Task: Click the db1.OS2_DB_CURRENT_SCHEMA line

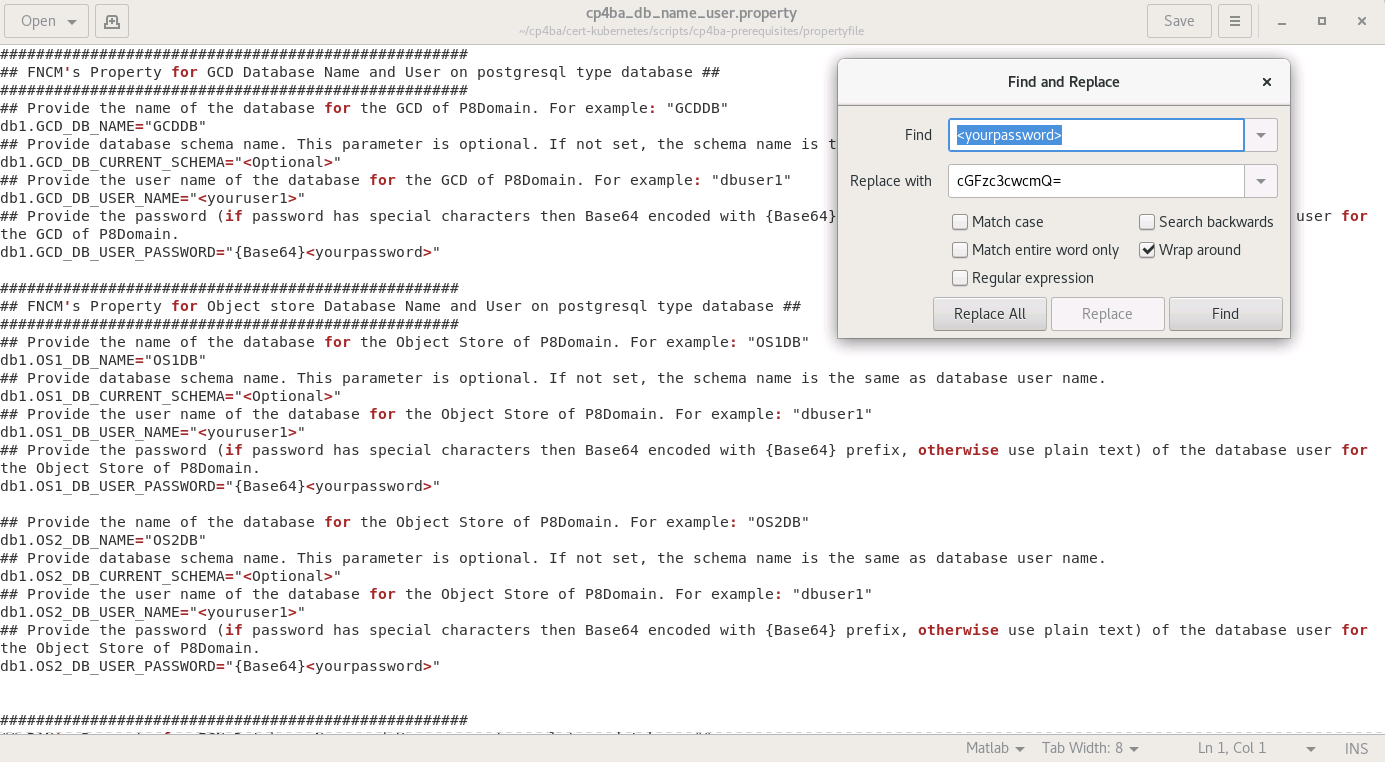Action: [x=171, y=576]
